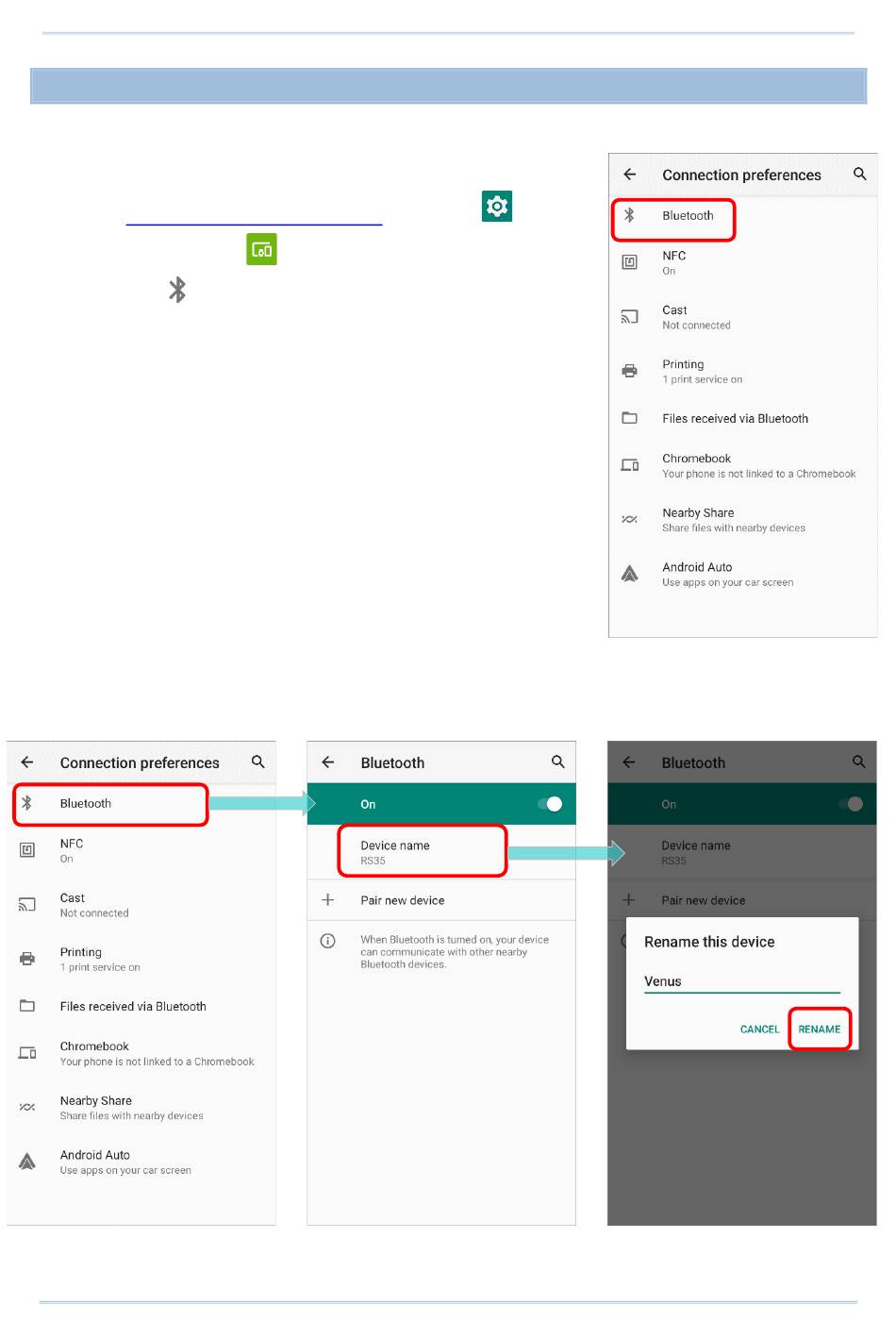Tap folder icon in top-right screen list
Viewport: 896px width, 1339px height.
click(629, 418)
